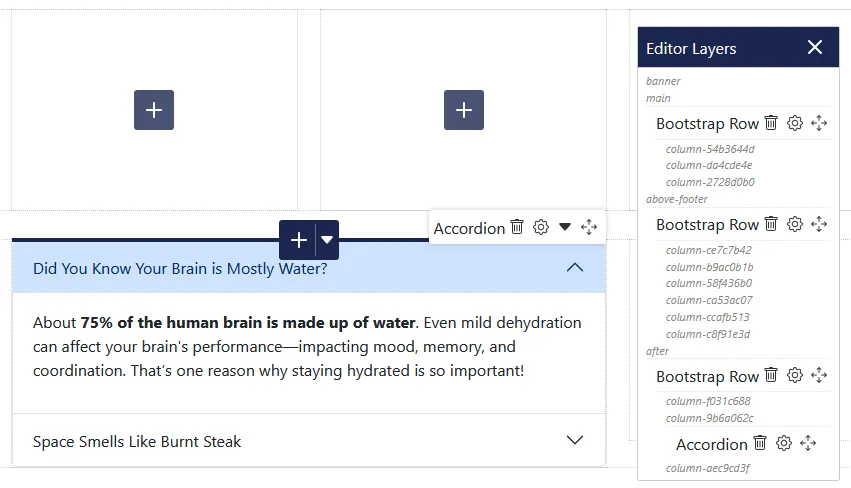
Task: Click plus button above the accordion
Action: [x=298, y=240]
